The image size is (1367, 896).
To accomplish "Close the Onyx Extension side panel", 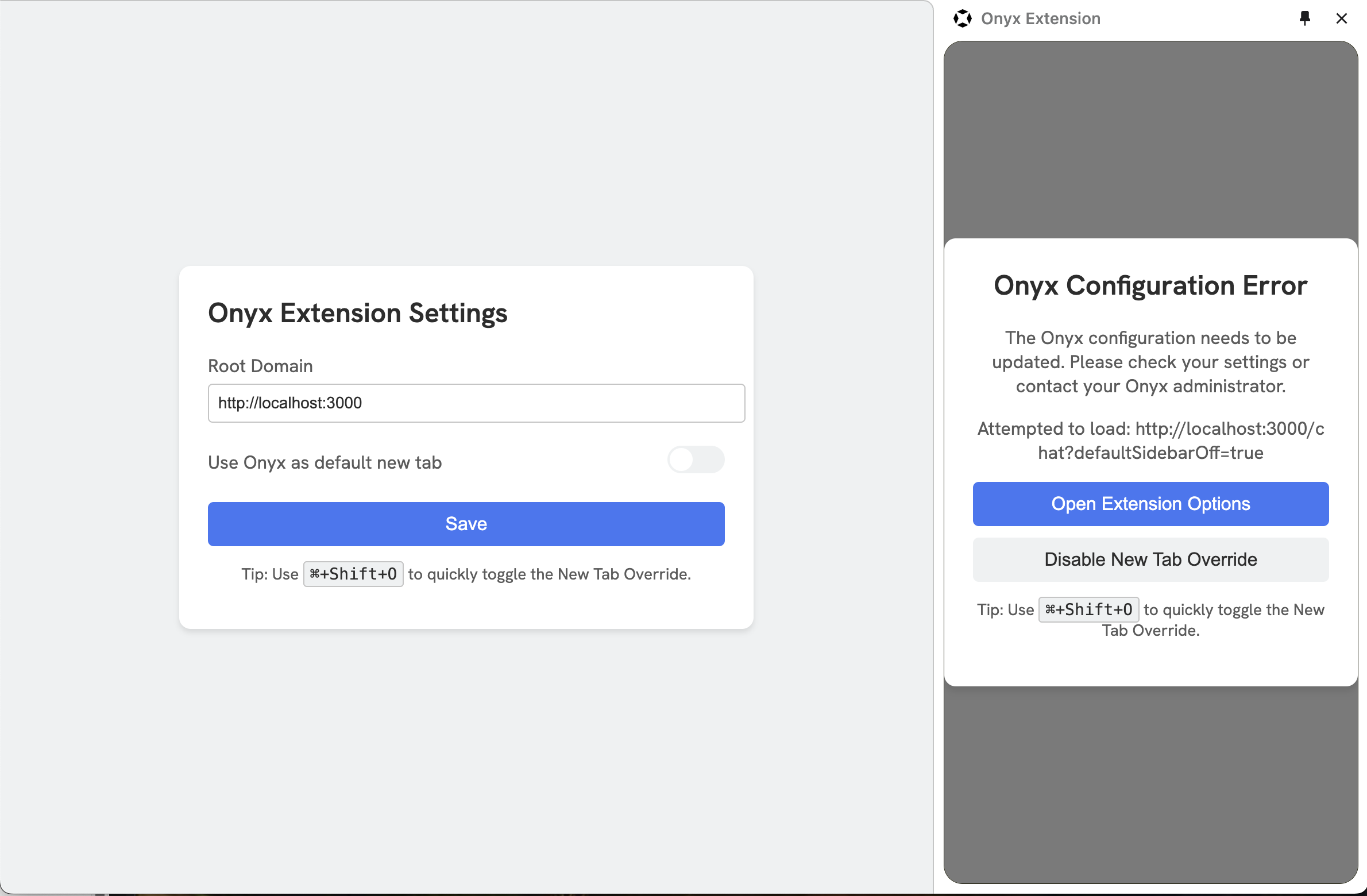I will 1342,18.
